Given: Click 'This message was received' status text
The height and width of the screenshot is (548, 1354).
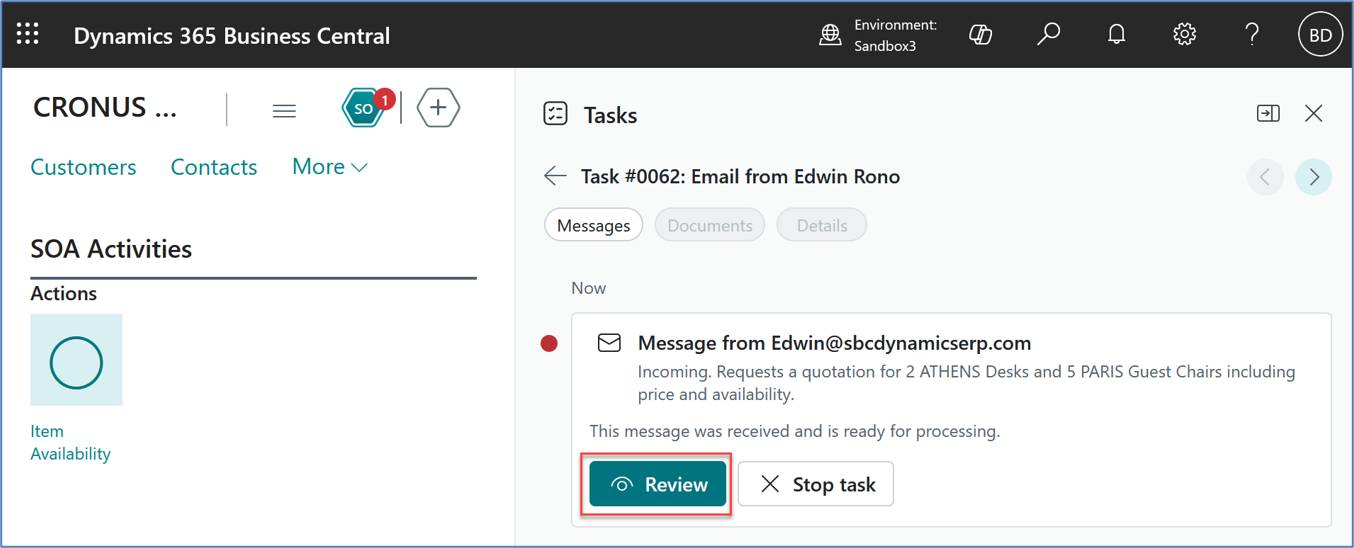Looking at the screenshot, I should (x=794, y=432).
